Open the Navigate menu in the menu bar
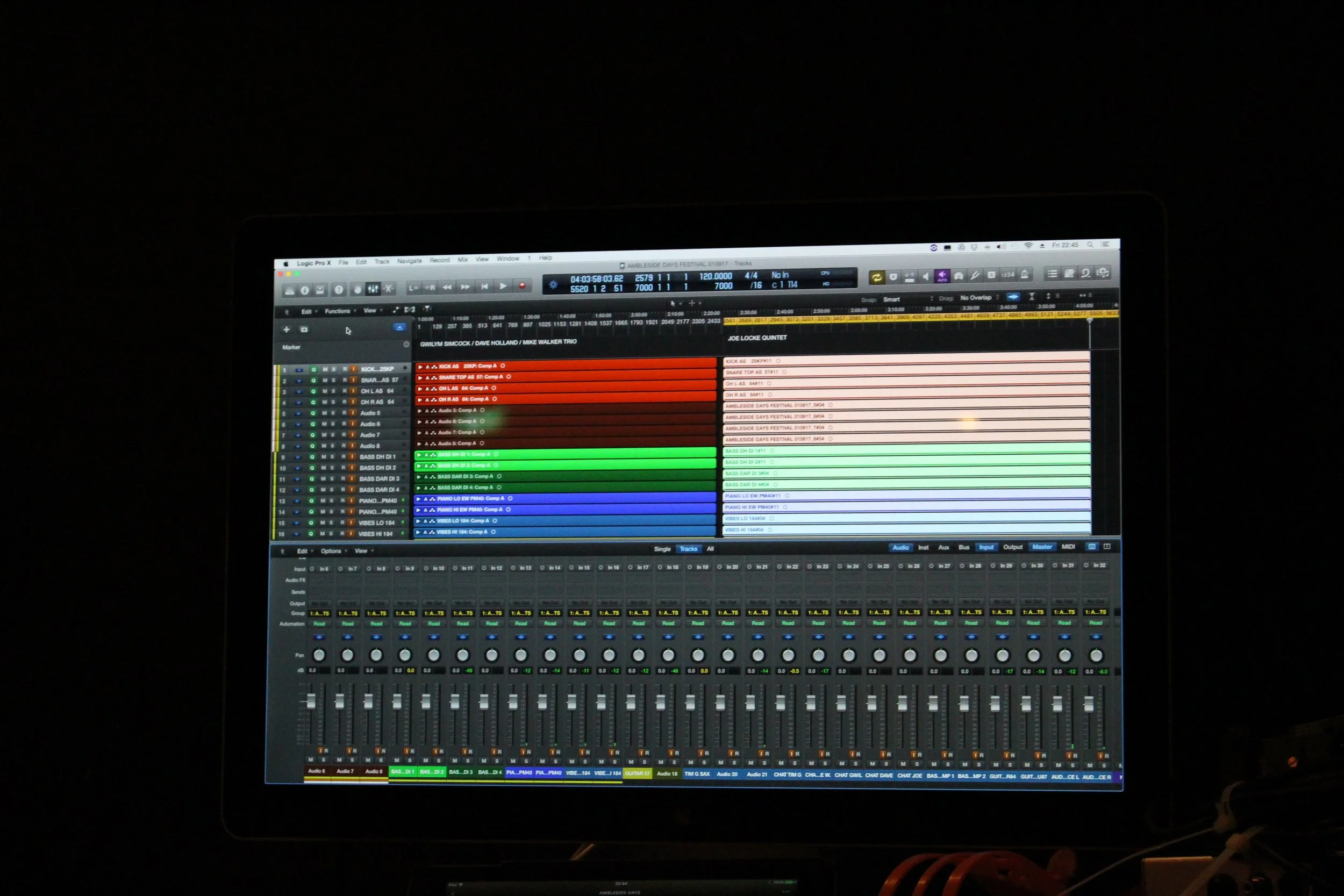This screenshot has width=1344, height=896. [x=409, y=261]
